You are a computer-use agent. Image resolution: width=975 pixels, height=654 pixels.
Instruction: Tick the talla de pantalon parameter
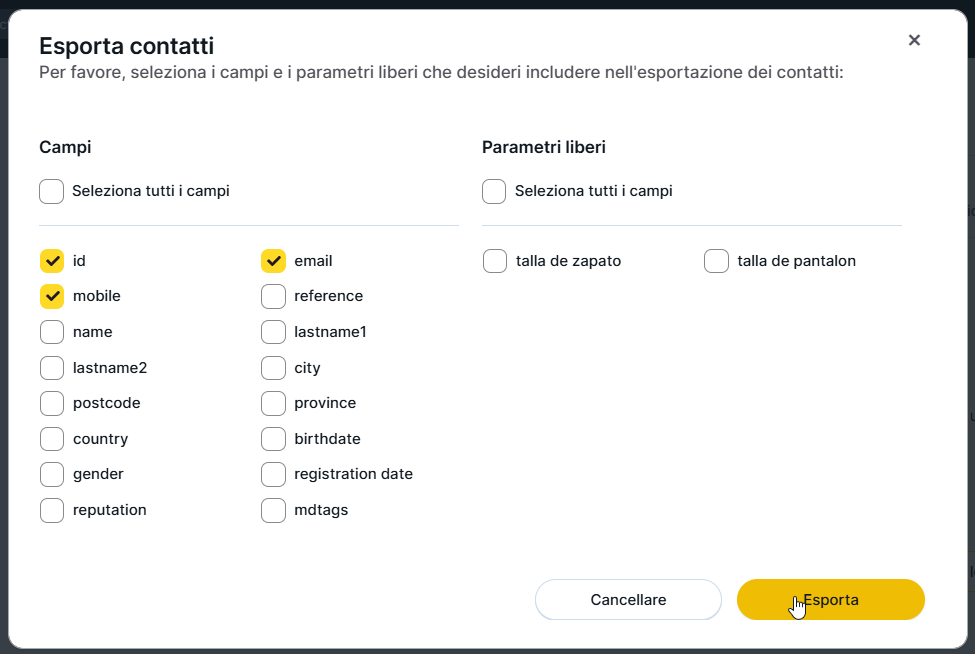(x=716, y=261)
